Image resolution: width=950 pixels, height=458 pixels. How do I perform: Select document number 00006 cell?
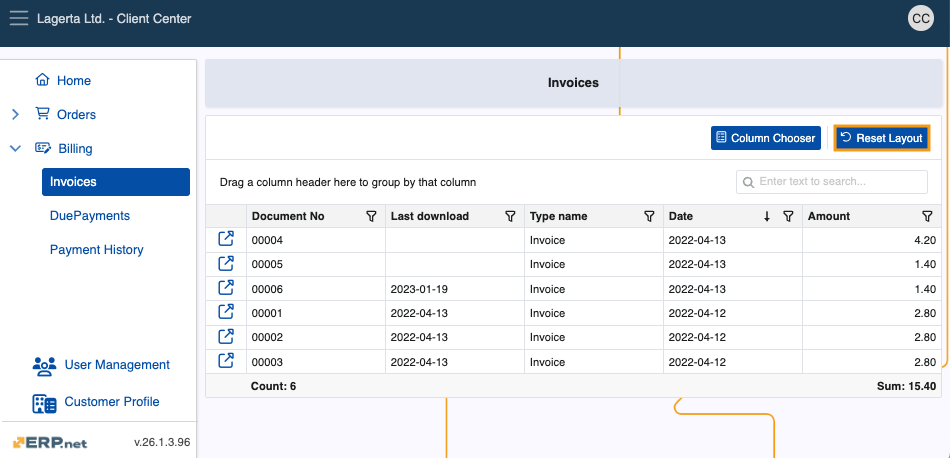click(x=316, y=289)
